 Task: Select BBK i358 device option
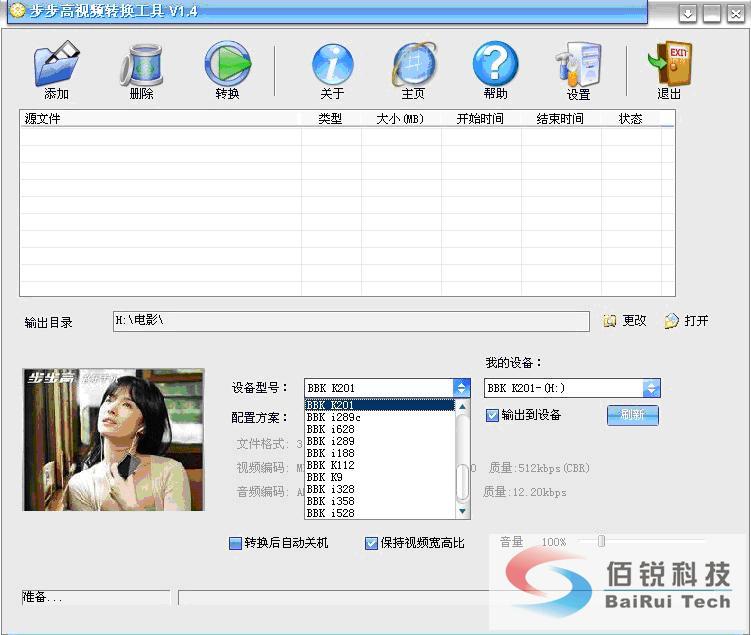pyautogui.click(x=379, y=501)
